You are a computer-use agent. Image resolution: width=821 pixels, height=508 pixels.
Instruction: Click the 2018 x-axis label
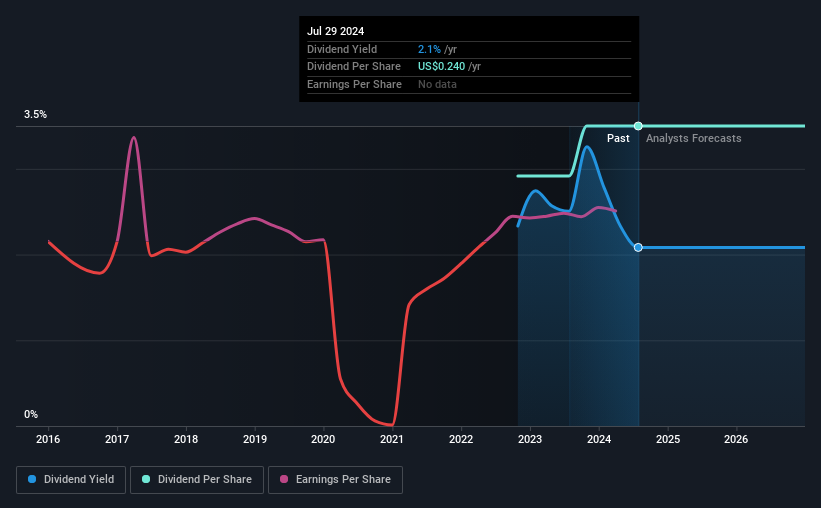[186, 439]
